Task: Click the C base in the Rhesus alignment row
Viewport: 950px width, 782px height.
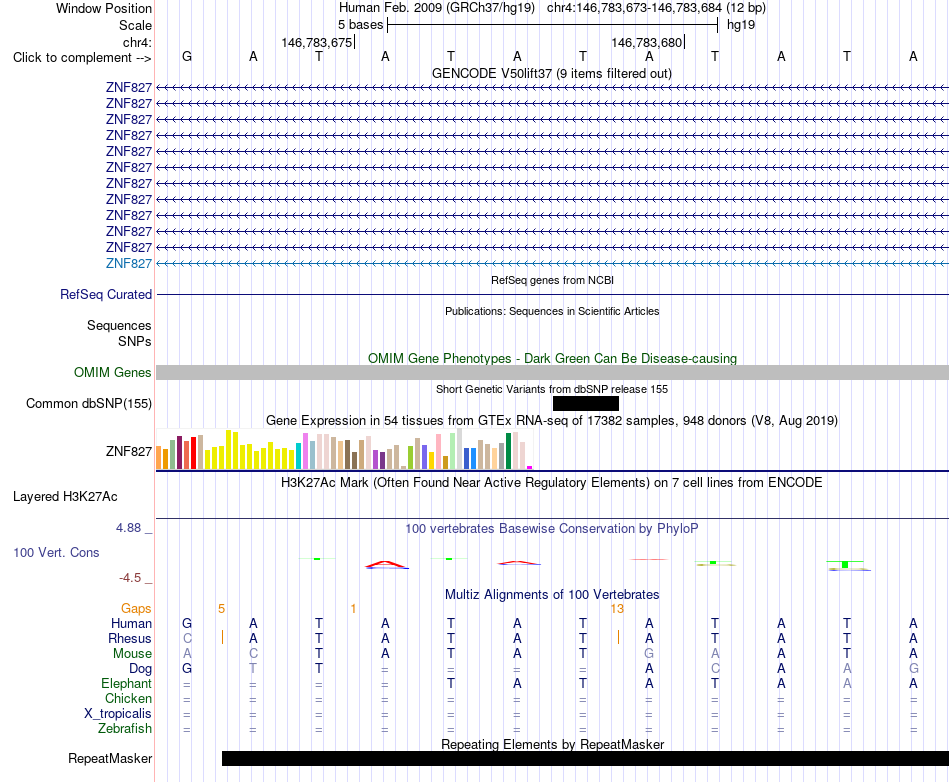Action: 187,638
